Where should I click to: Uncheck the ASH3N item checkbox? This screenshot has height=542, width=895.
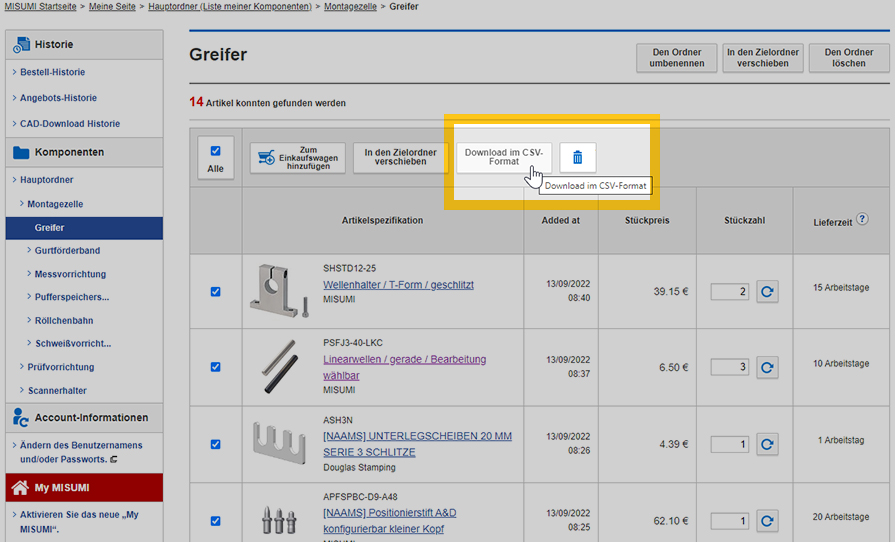pos(215,444)
